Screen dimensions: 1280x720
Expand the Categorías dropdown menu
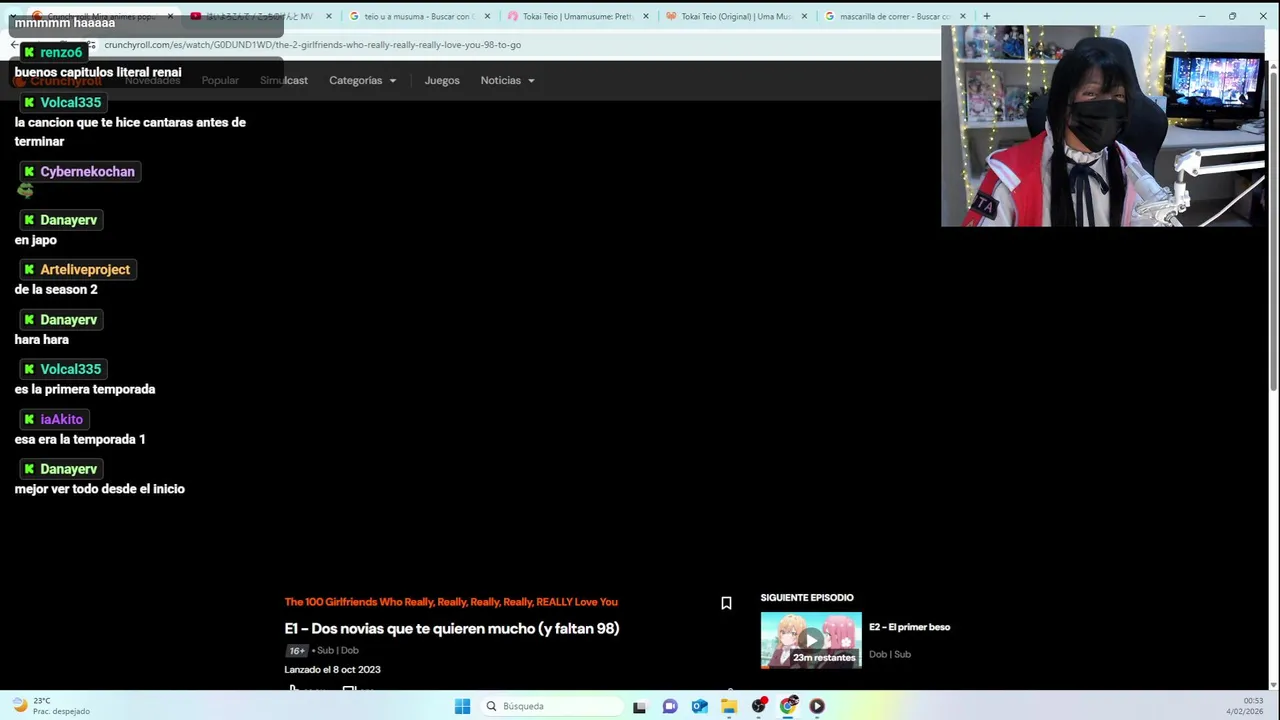coord(362,80)
